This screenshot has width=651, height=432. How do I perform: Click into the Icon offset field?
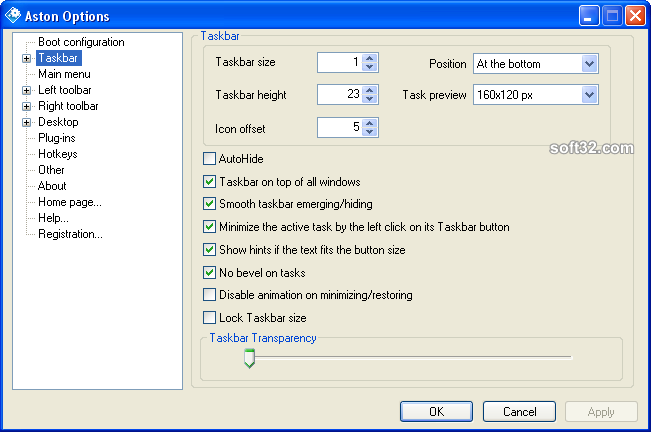340,127
